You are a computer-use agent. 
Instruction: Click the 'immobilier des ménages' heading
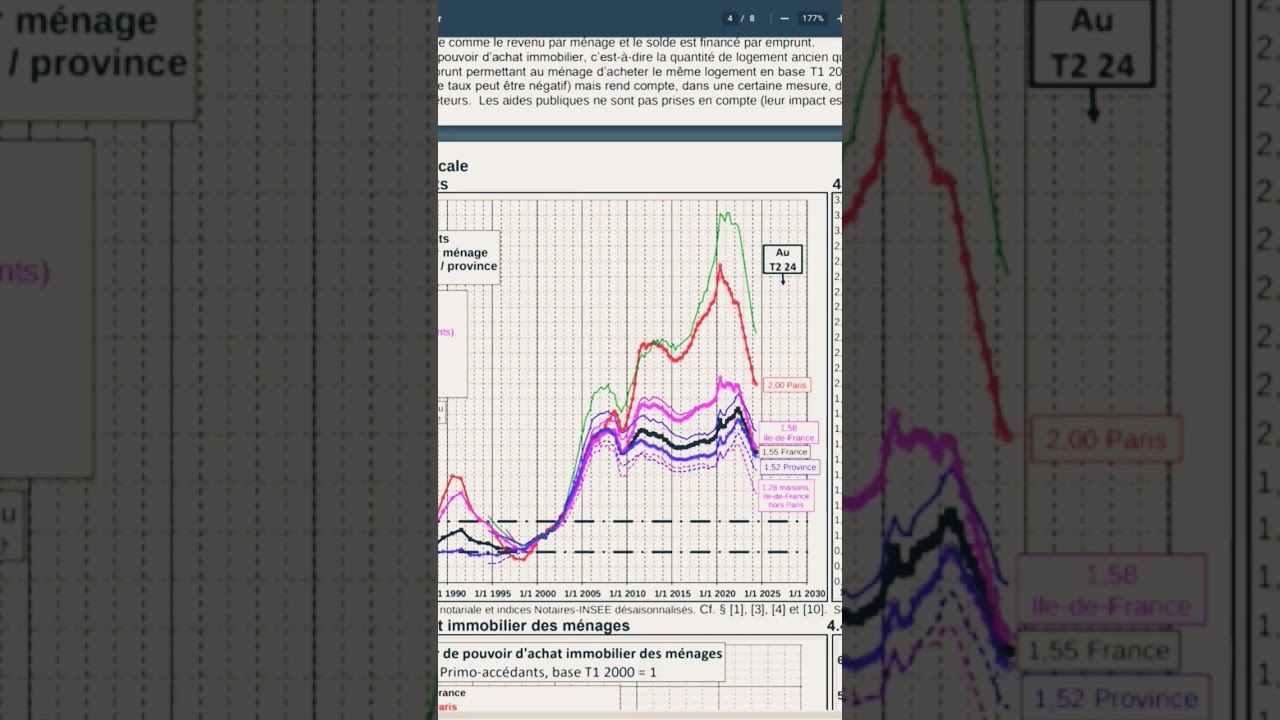[539, 626]
